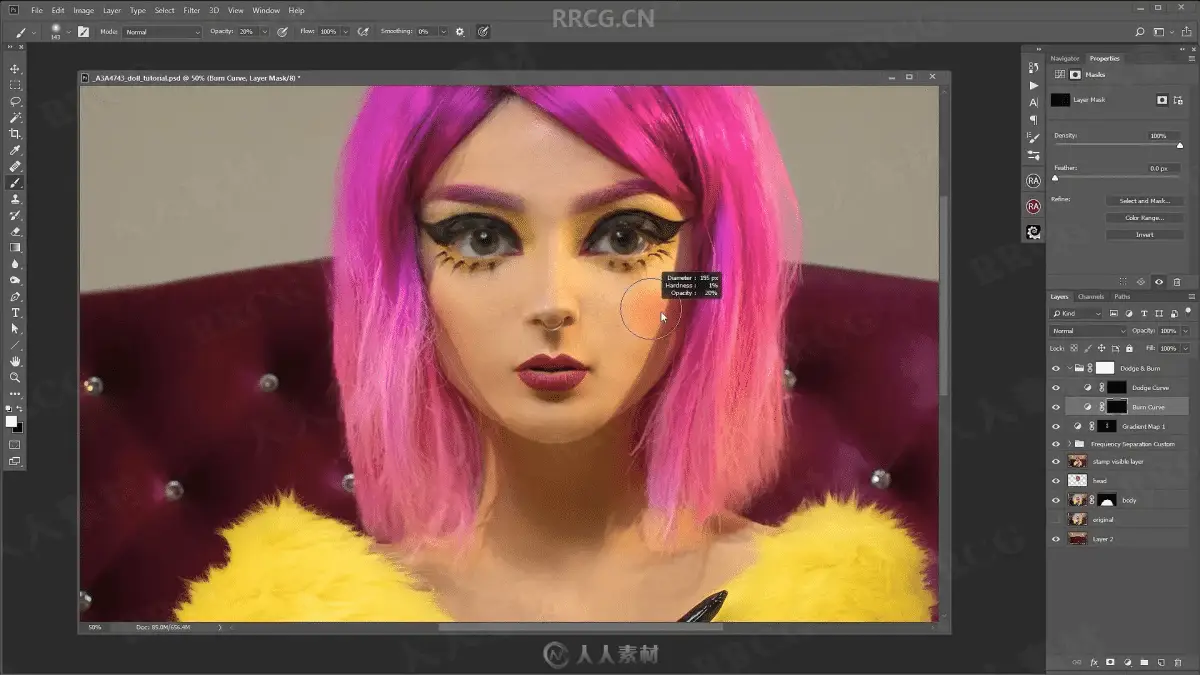Select the Zoom tool
Image resolution: width=1200 pixels, height=675 pixels.
15,377
